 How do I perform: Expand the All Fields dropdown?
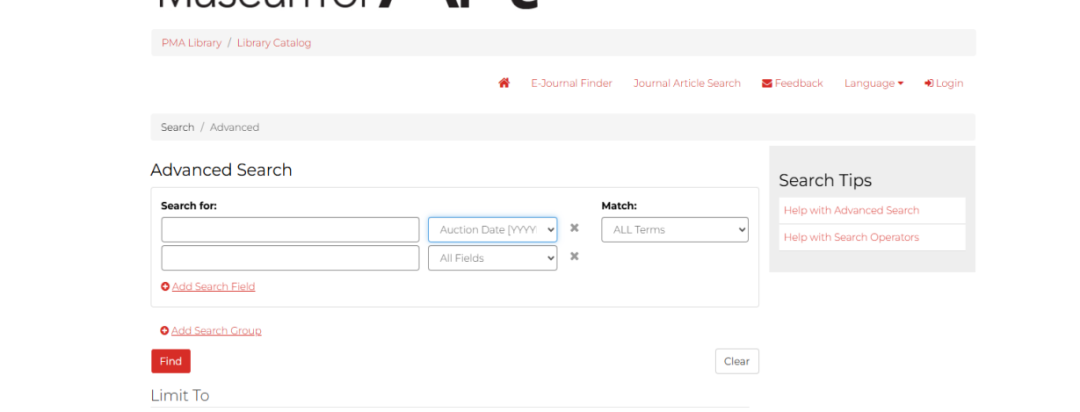pos(492,258)
